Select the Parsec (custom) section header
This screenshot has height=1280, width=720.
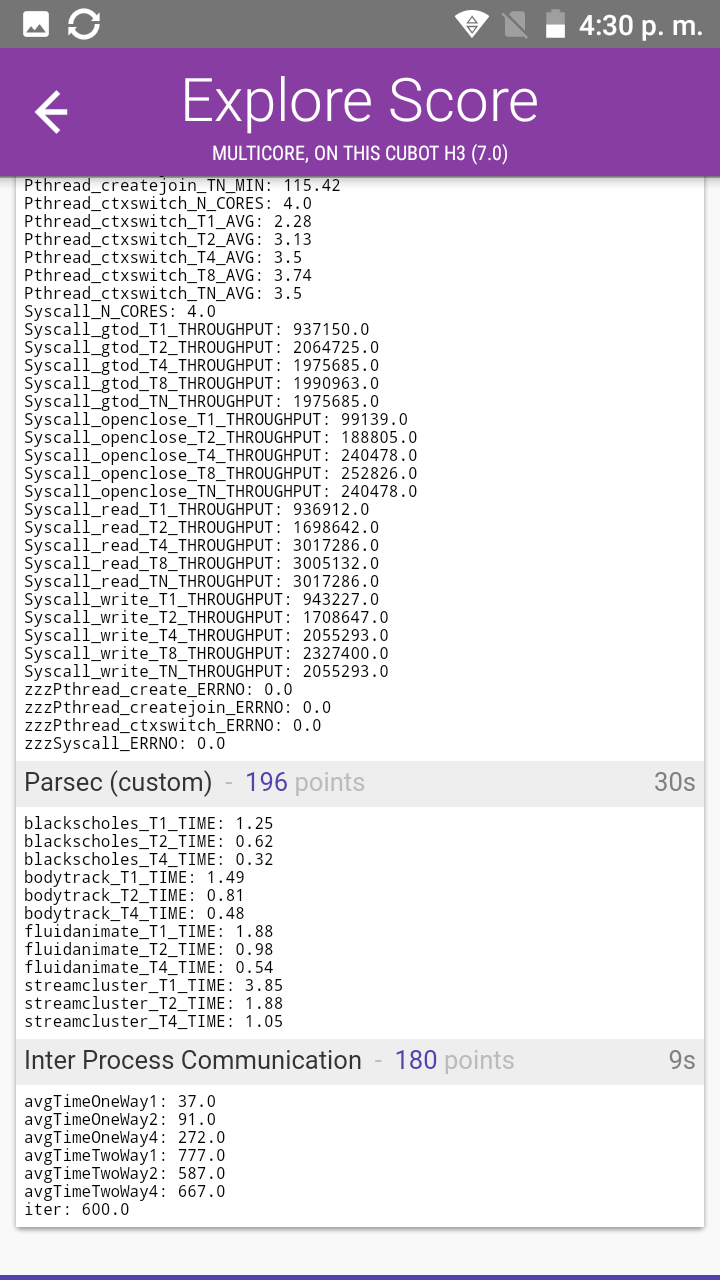360,783
